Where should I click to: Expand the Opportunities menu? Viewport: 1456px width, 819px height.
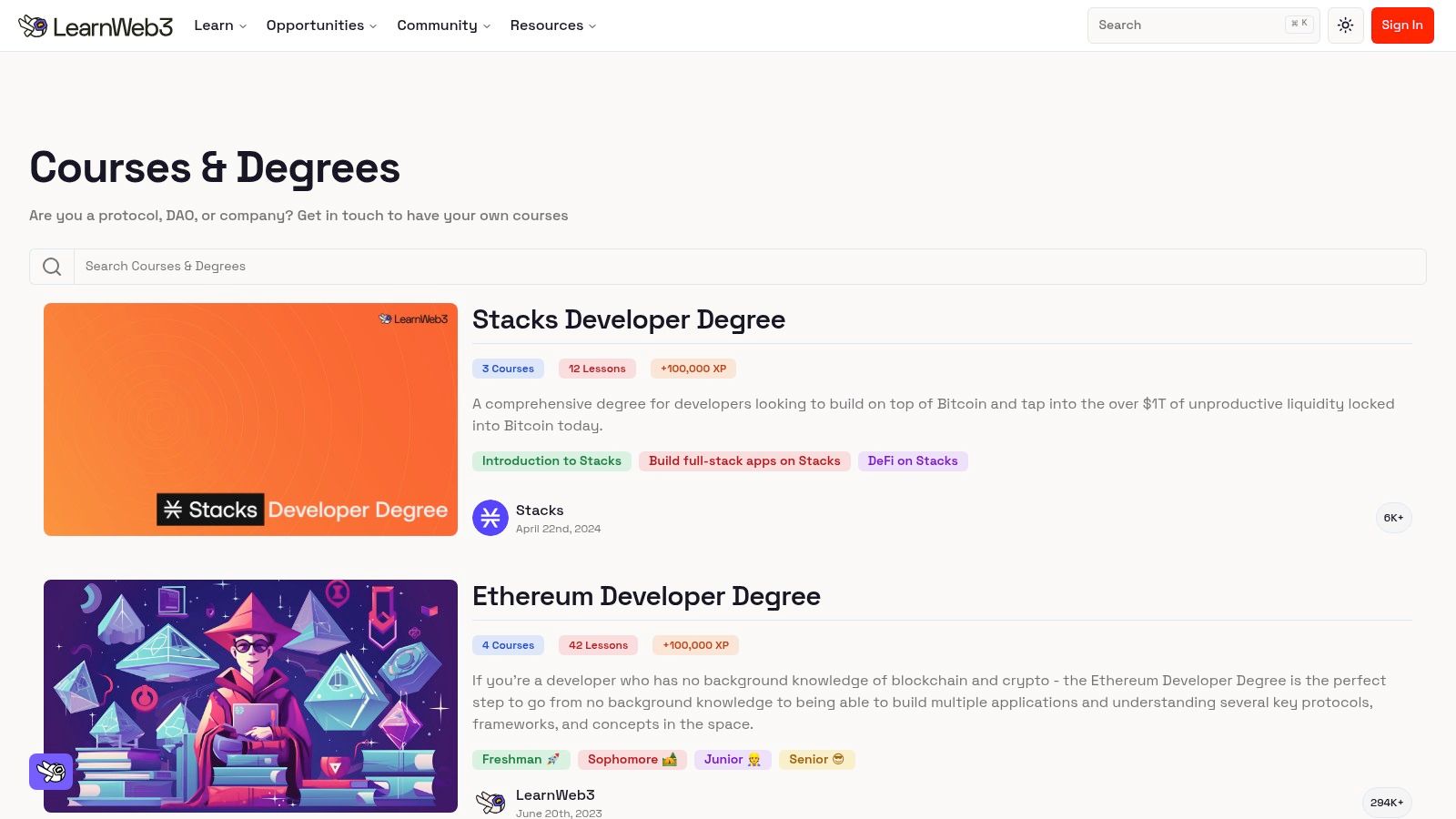click(x=321, y=25)
